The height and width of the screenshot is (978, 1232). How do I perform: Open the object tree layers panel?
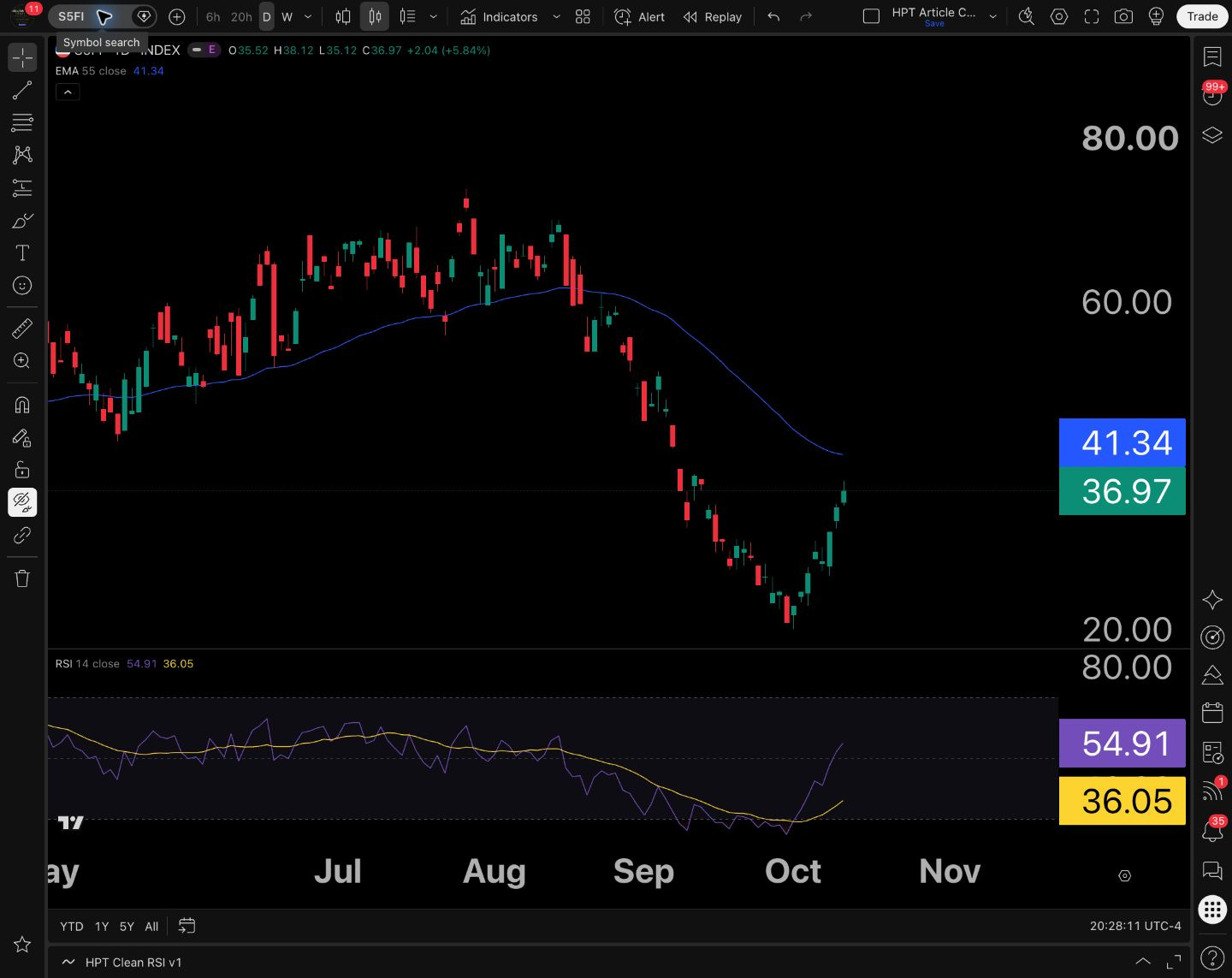point(1212,135)
